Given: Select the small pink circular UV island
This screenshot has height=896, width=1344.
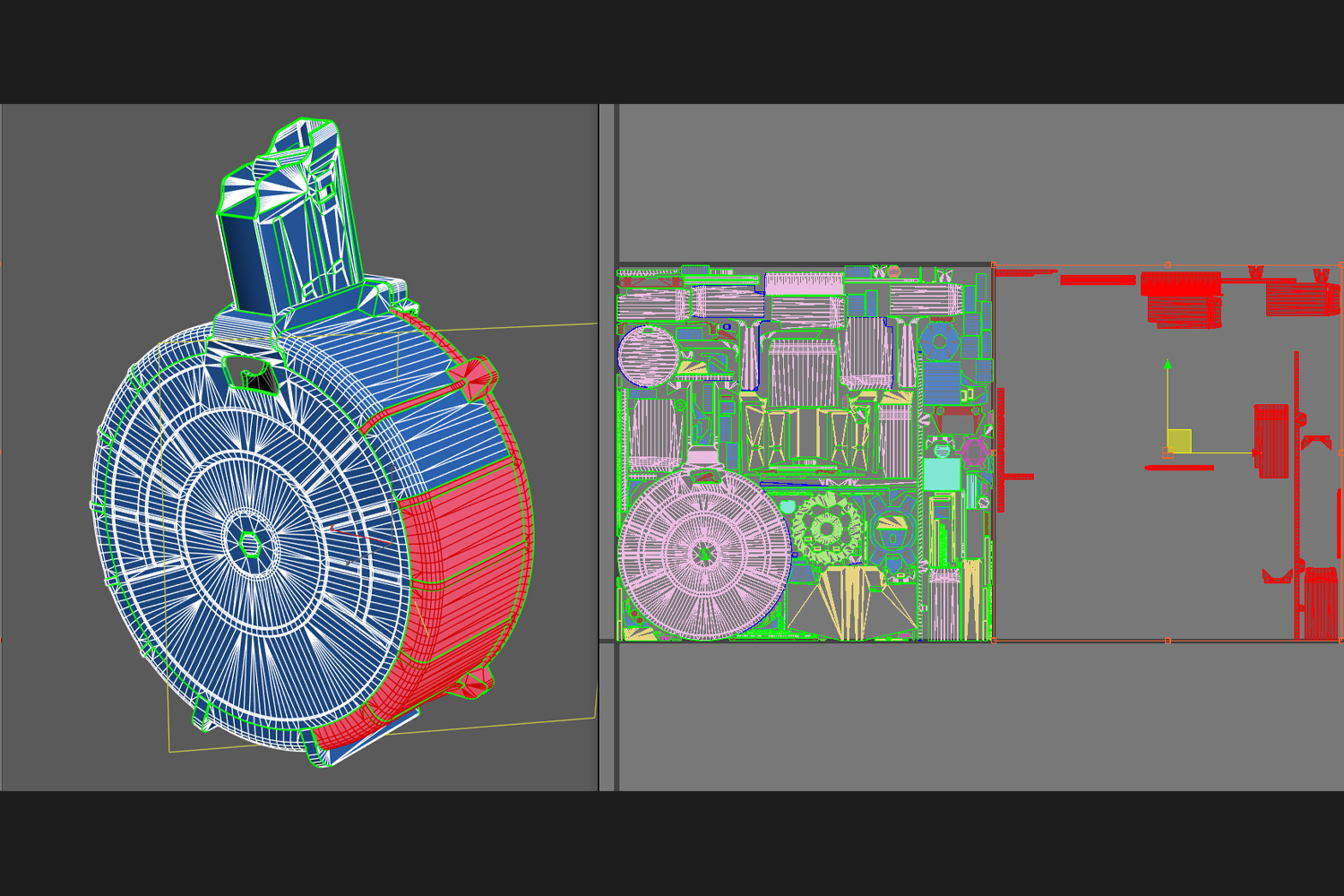Looking at the screenshot, I should (648, 356).
